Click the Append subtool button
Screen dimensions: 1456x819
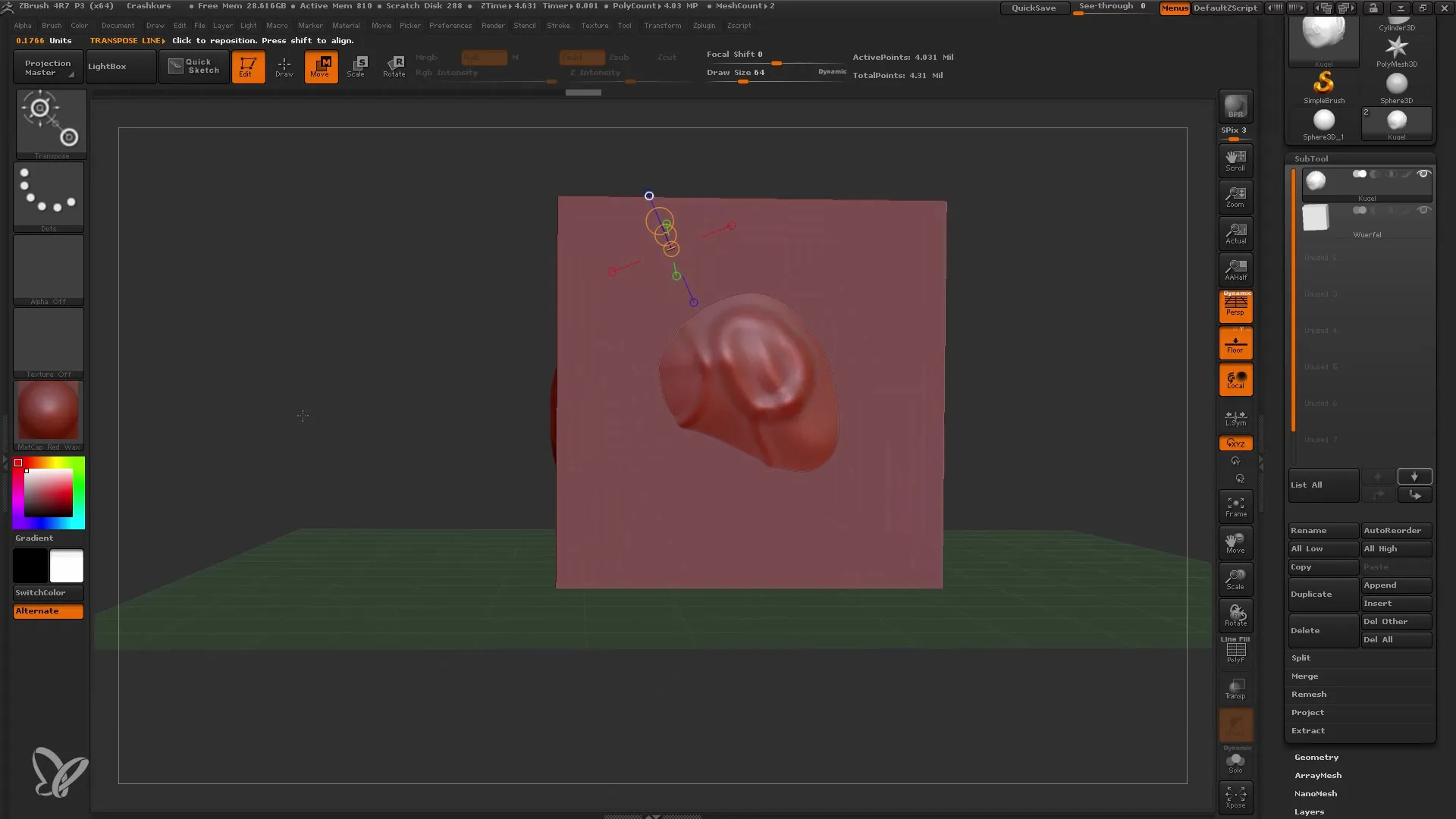(x=1397, y=585)
